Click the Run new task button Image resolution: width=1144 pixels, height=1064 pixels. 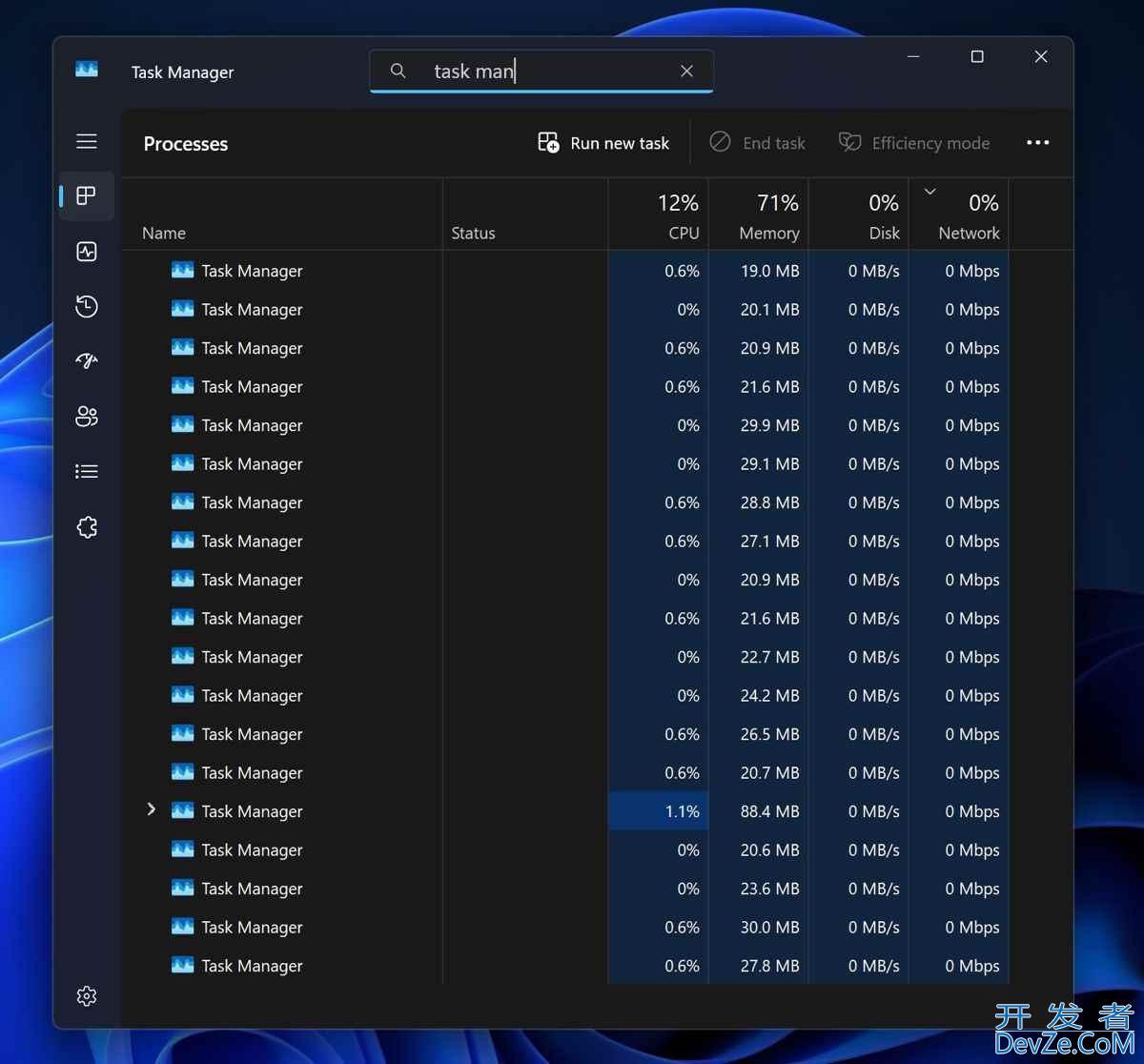click(x=603, y=142)
